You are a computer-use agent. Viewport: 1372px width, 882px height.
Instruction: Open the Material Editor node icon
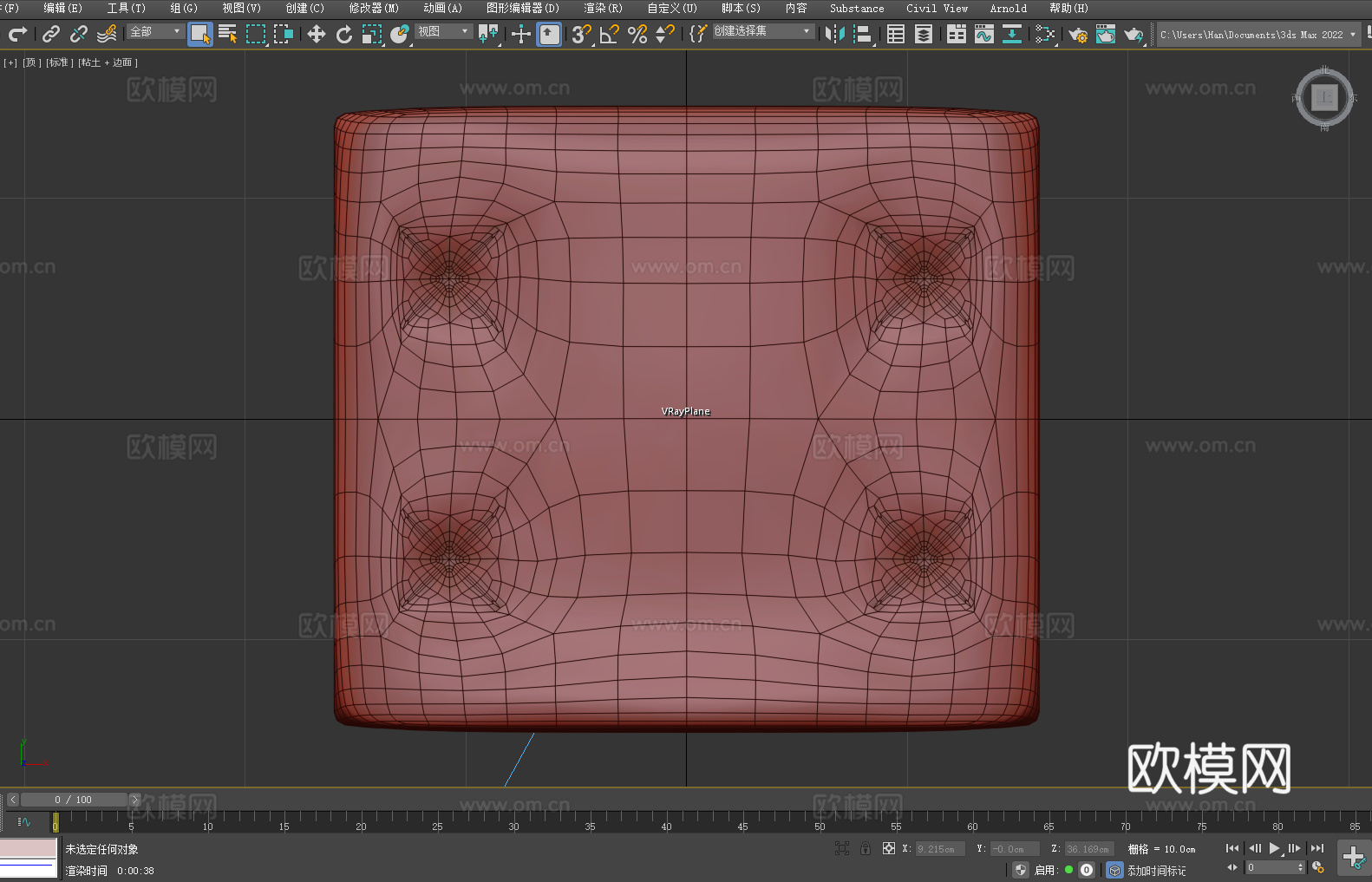[x=1045, y=34]
